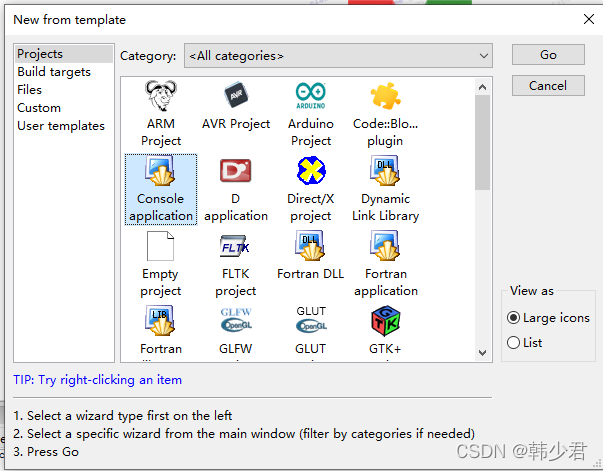Pick the Arduino Project template icon
The width and height of the screenshot is (603, 471).
pos(311,95)
